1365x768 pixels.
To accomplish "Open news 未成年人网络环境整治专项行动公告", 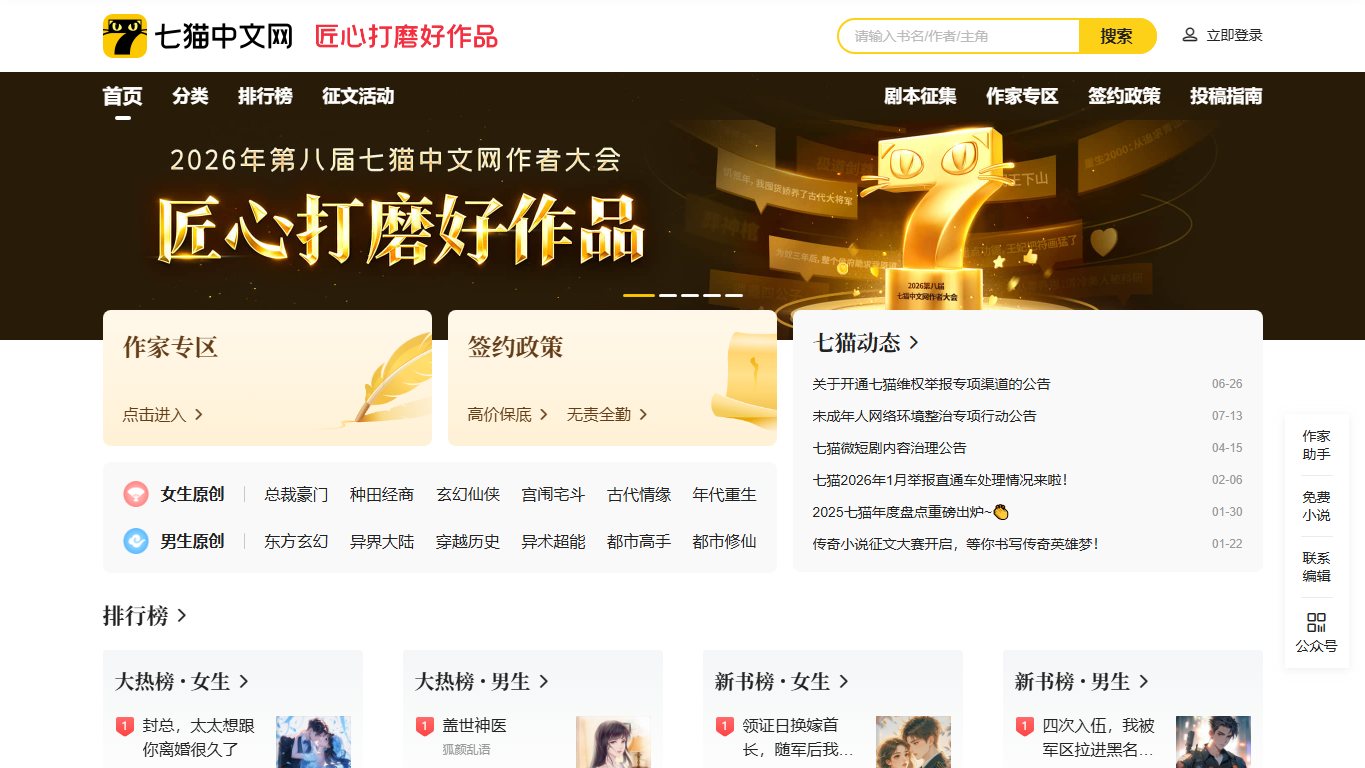I will pyautogui.click(x=925, y=416).
